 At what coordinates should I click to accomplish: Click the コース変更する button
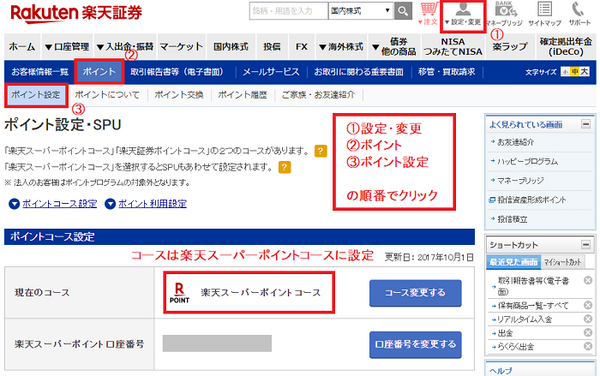[x=415, y=293]
